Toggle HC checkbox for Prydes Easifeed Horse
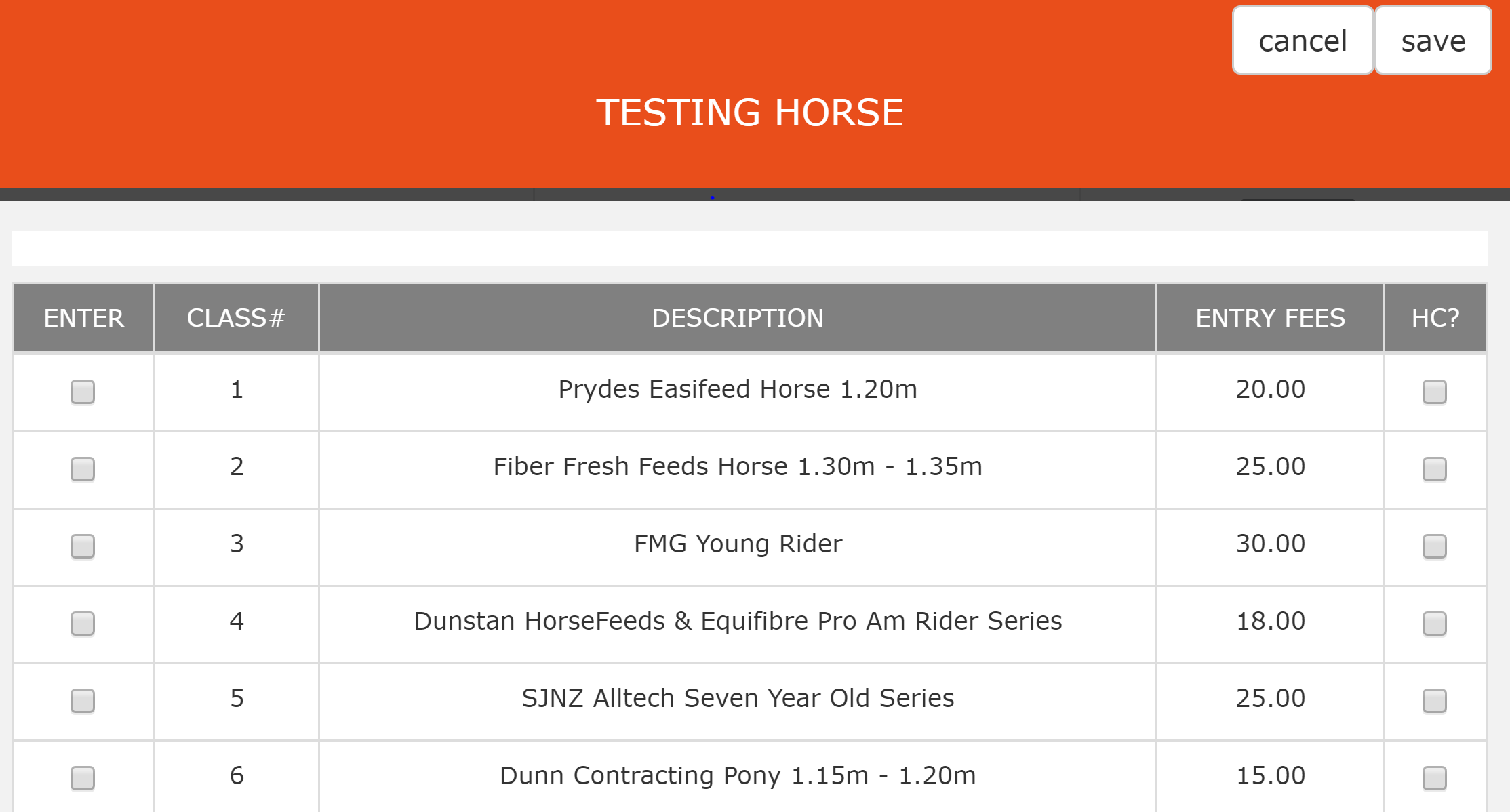Screen dimensions: 1510x812 pos(1434,391)
